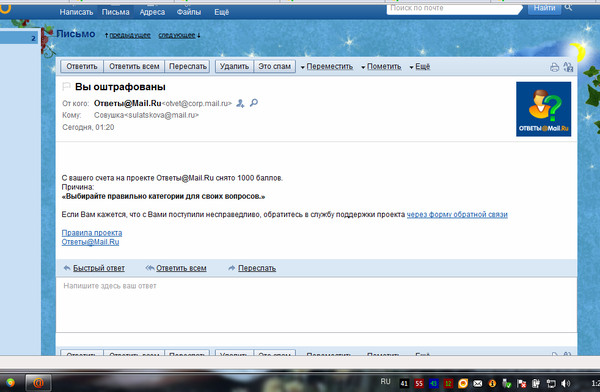
Task: Click the Удалить button
Action: [x=234, y=66]
